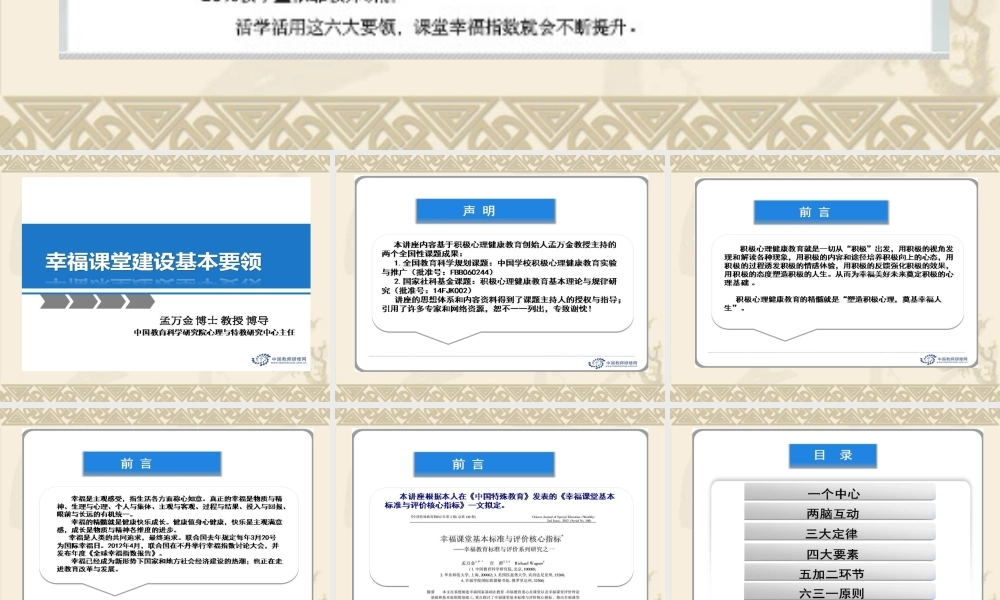This screenshot has height=600, width=1000.
Task: Click the logo on the title slide
Action: 279,360
